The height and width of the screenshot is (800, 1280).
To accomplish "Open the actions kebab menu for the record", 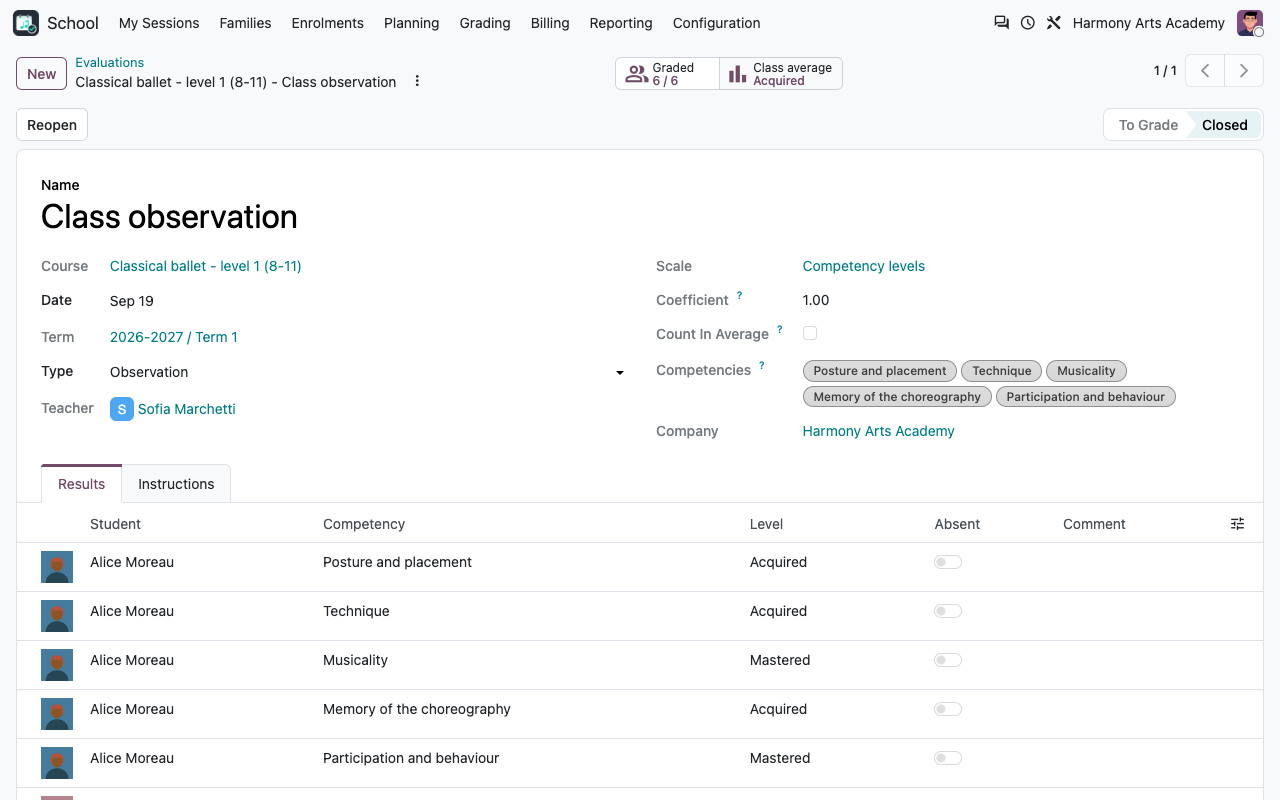I will [x=417, y=81].
